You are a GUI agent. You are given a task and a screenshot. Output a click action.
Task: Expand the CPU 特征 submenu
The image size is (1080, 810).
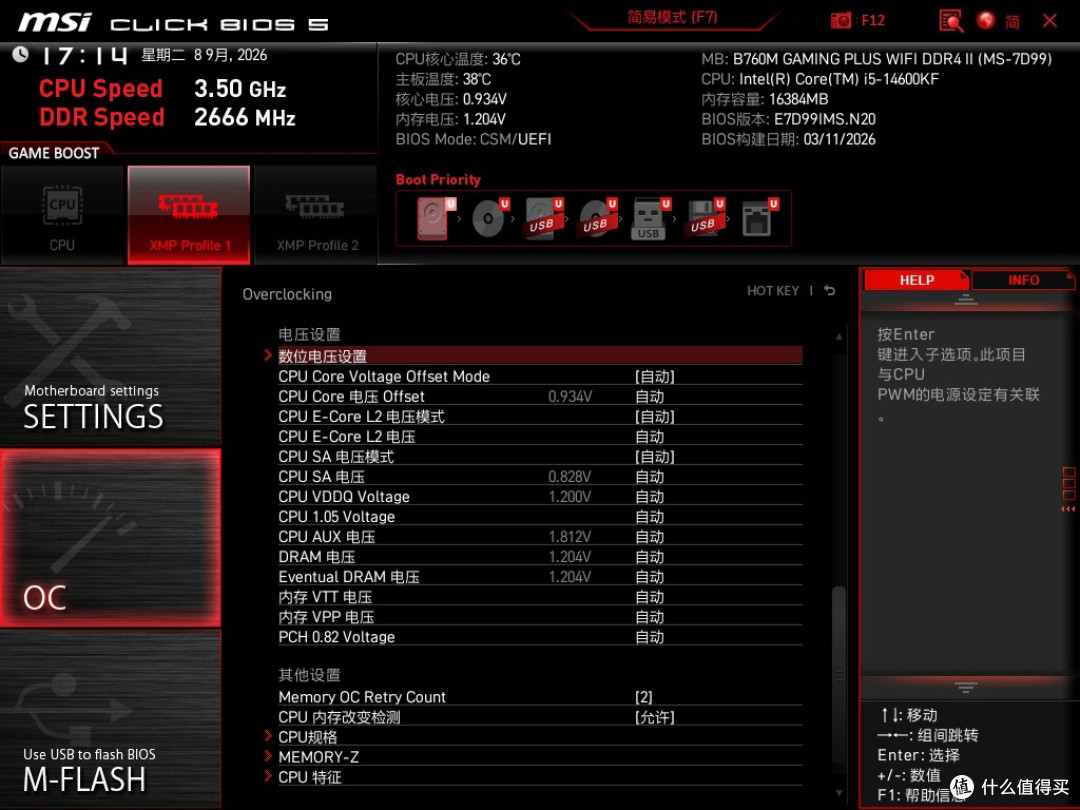tap(540, 776)
